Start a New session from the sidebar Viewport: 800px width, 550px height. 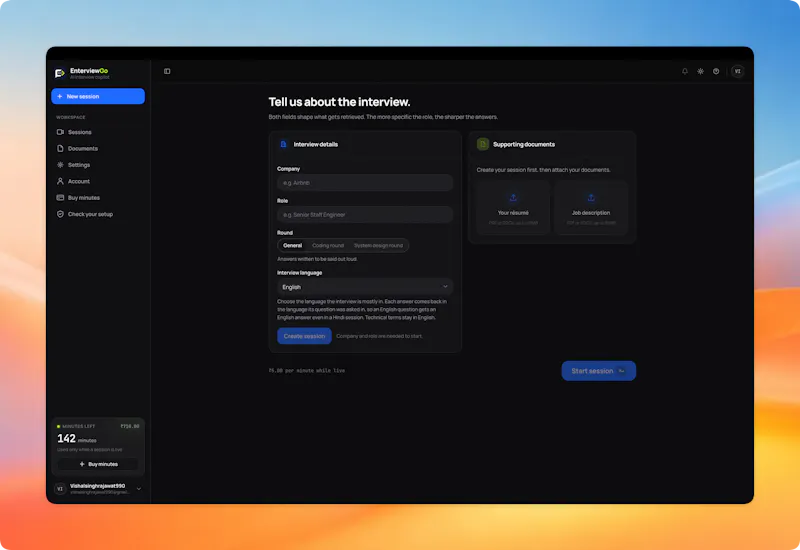[98, 96]
